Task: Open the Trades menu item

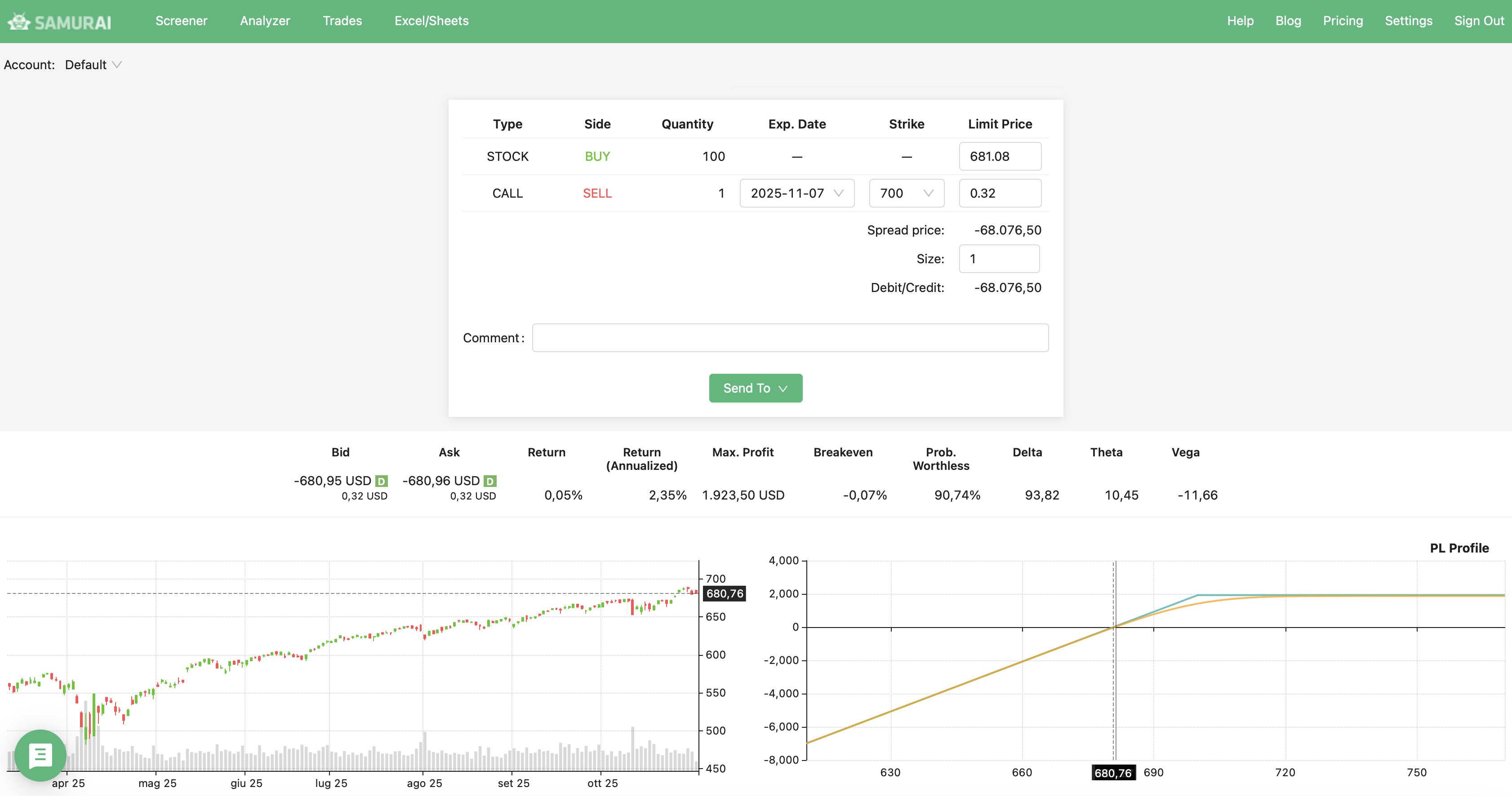Action: click(342, 21)
